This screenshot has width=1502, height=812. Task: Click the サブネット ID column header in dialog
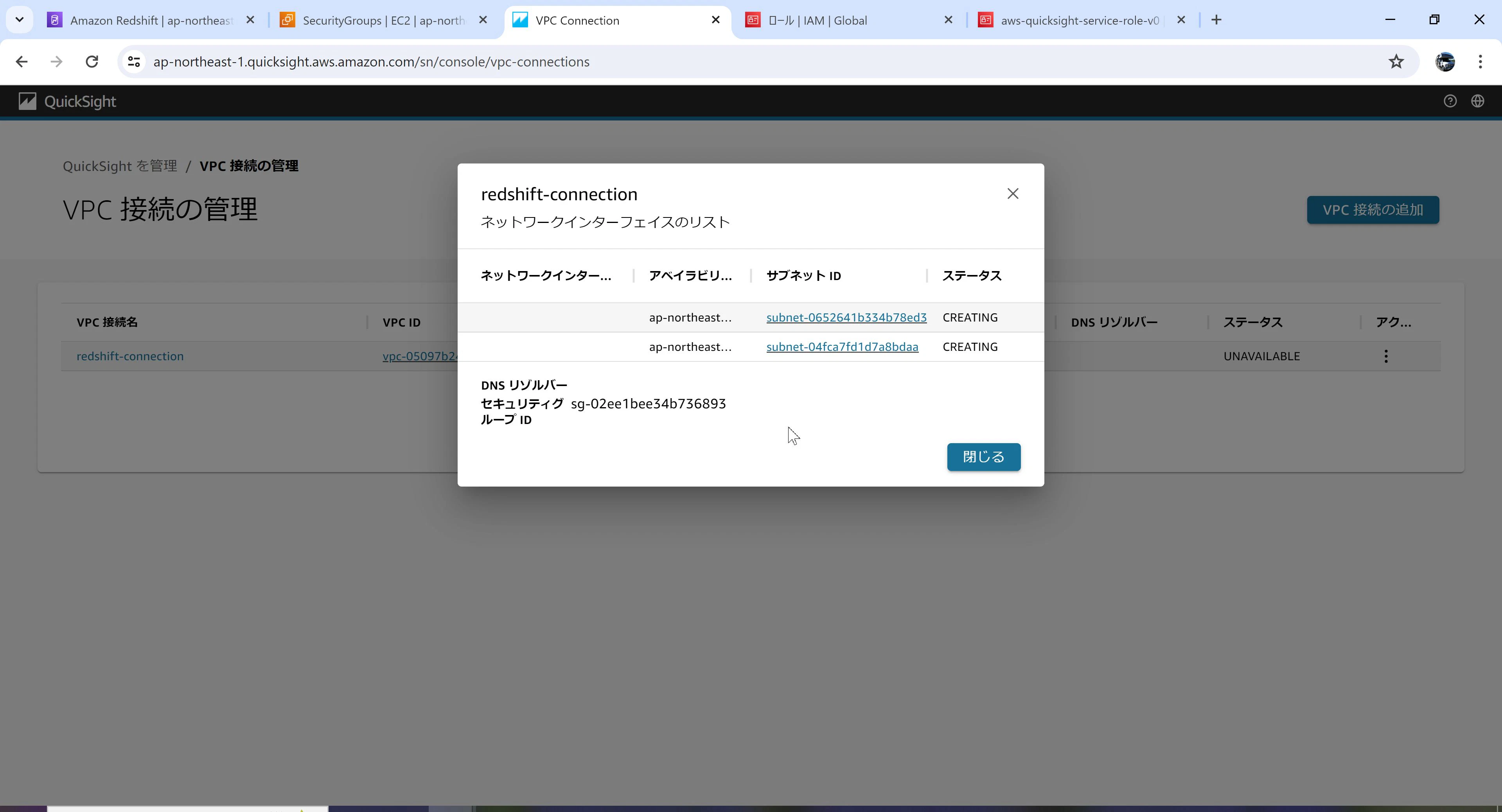pyautogui.click(x=803, y=276)
